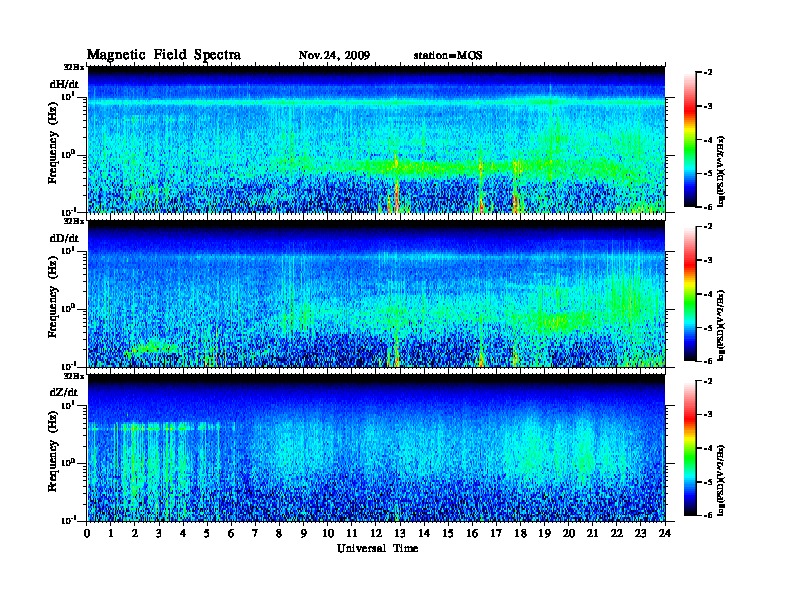The height and width of the screenshot is (612, 792).
Task: Click hour 13 on the Universal Time axis
Action: coord(400,533)
